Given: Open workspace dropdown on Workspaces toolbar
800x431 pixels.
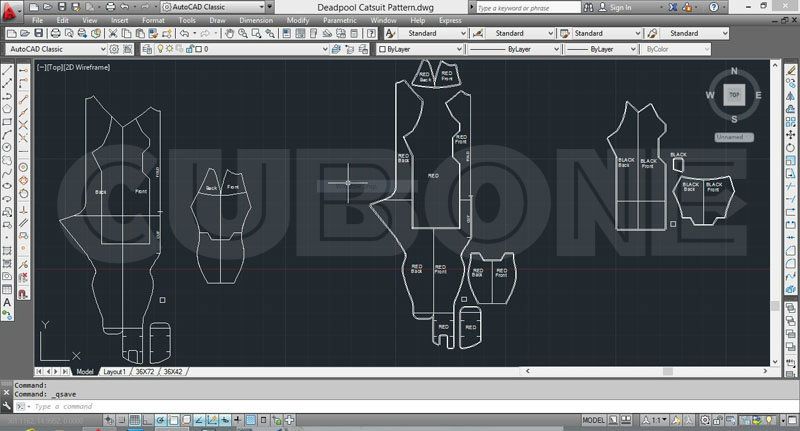Looking at the screenshot, I should [56, 49].
